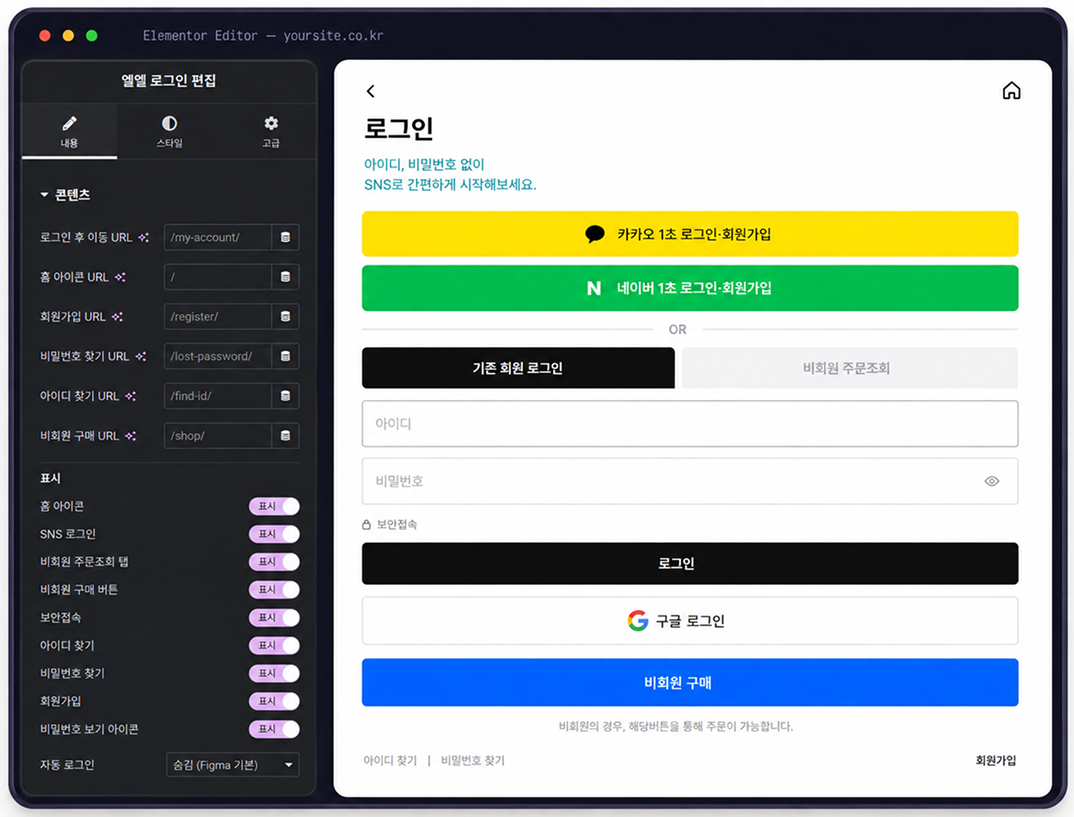The height and width of the screenshot is (817, 1074).
Task: Click the blue 비회원 구매 button
Action: point(690,683)
